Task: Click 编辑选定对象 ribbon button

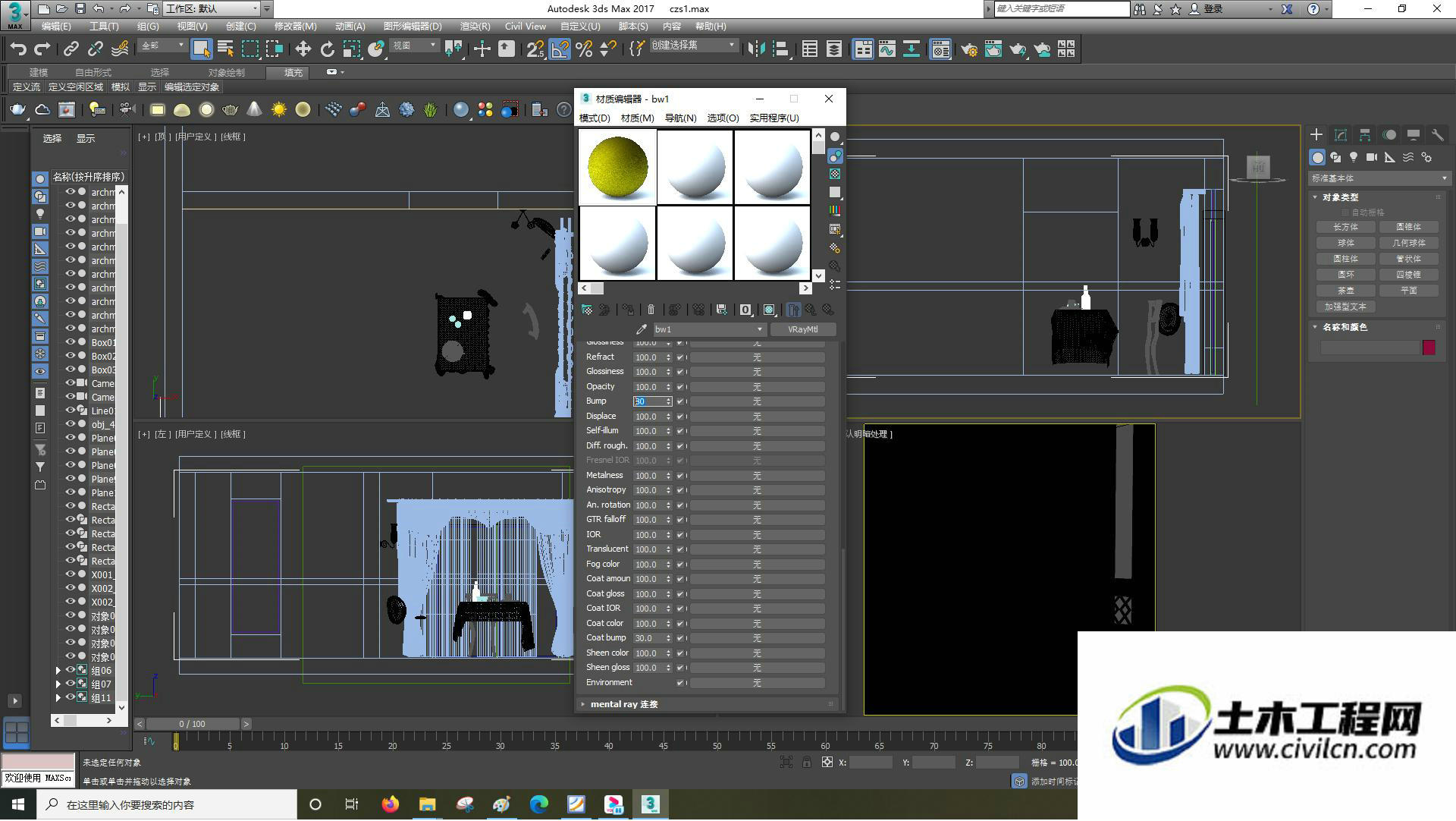Action: (x=192, y=87)
